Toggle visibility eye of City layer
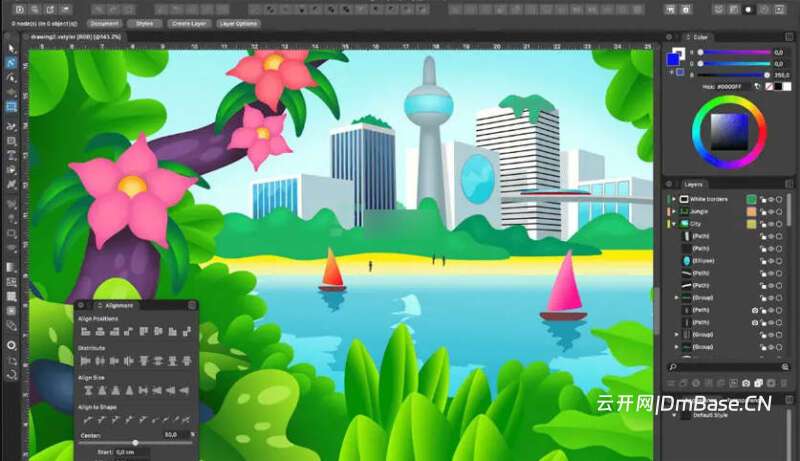The width and height of the screenshot is (800, 461). (771, 224)
